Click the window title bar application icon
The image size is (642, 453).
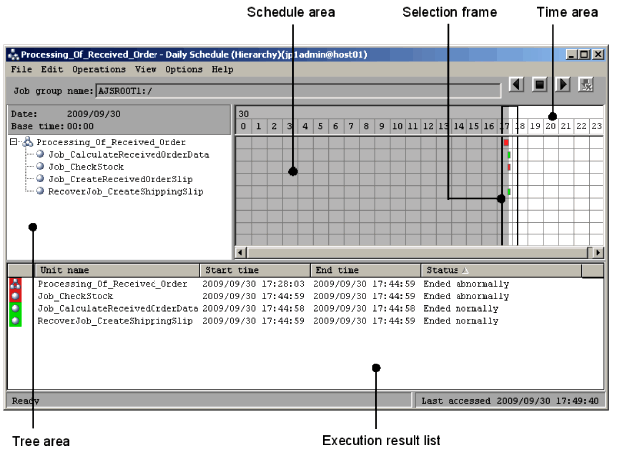pos(14,54)
